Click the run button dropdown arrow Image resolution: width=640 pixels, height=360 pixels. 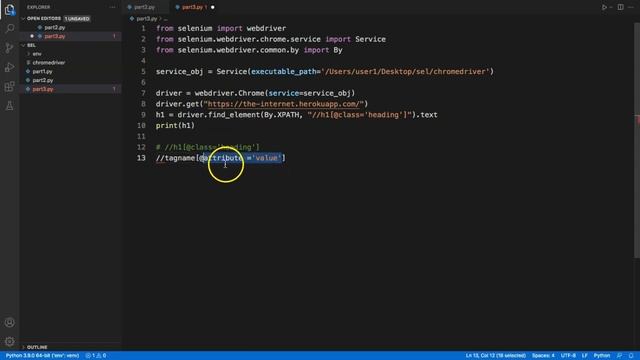coord(611,7)
